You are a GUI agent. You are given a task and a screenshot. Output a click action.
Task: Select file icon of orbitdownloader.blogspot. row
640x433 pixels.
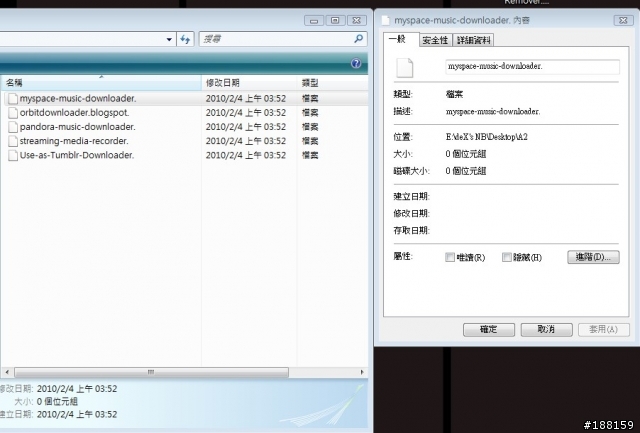[13, 113]
